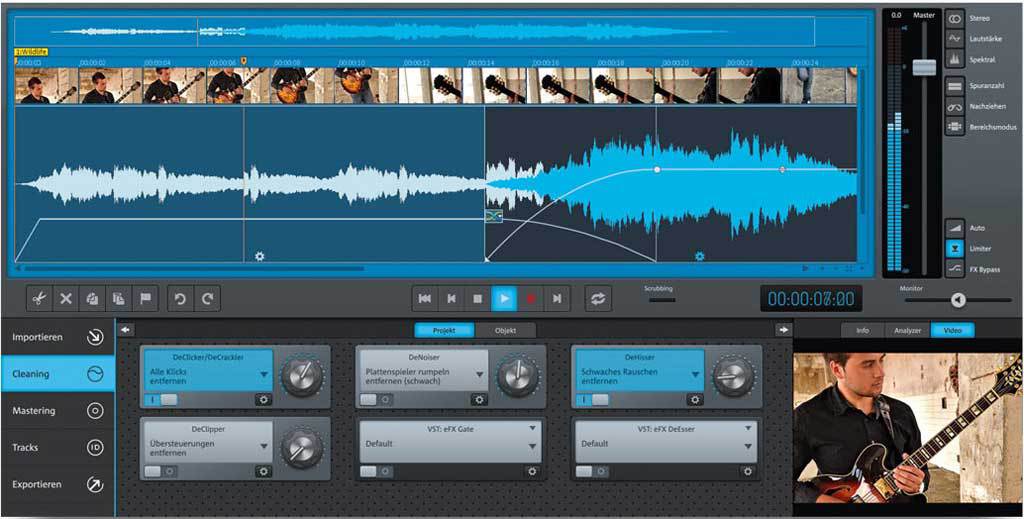This screenshot has width=1024, height=519.
Task: Open the Mastering section
Action: 57,411
